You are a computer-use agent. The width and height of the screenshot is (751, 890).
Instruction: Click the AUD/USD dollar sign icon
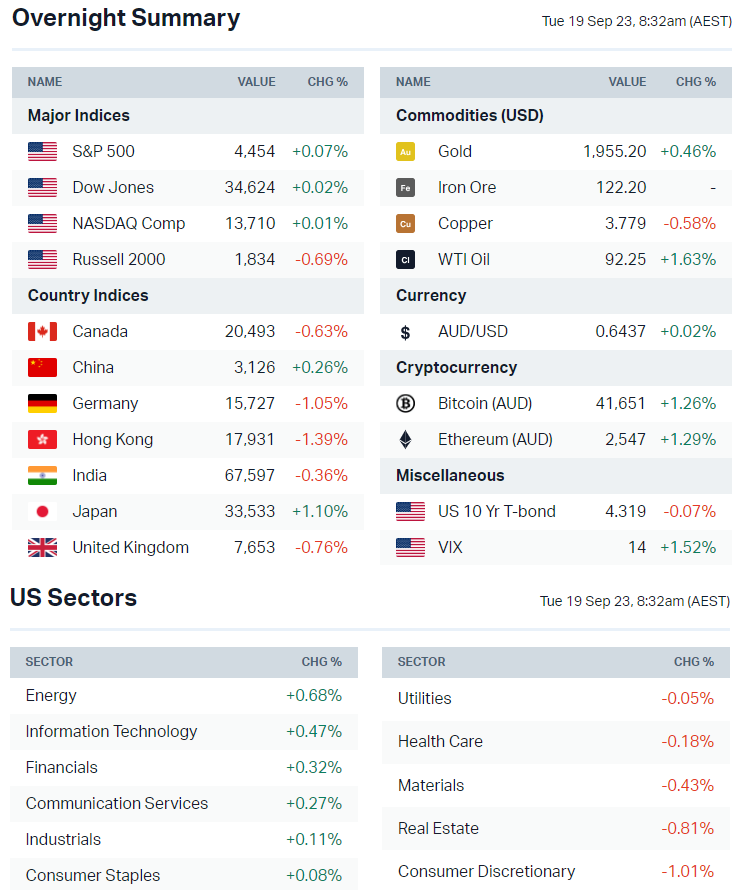click(405, 332)
